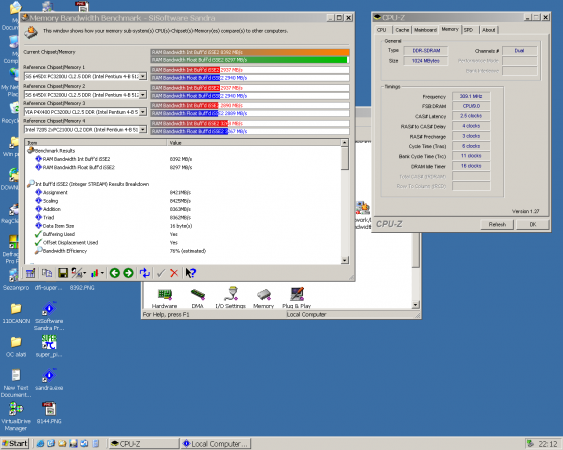This screenshot has height=450, width=563.
Task: Open the DMA icon in Local Computer window
Action: point(197,298)
